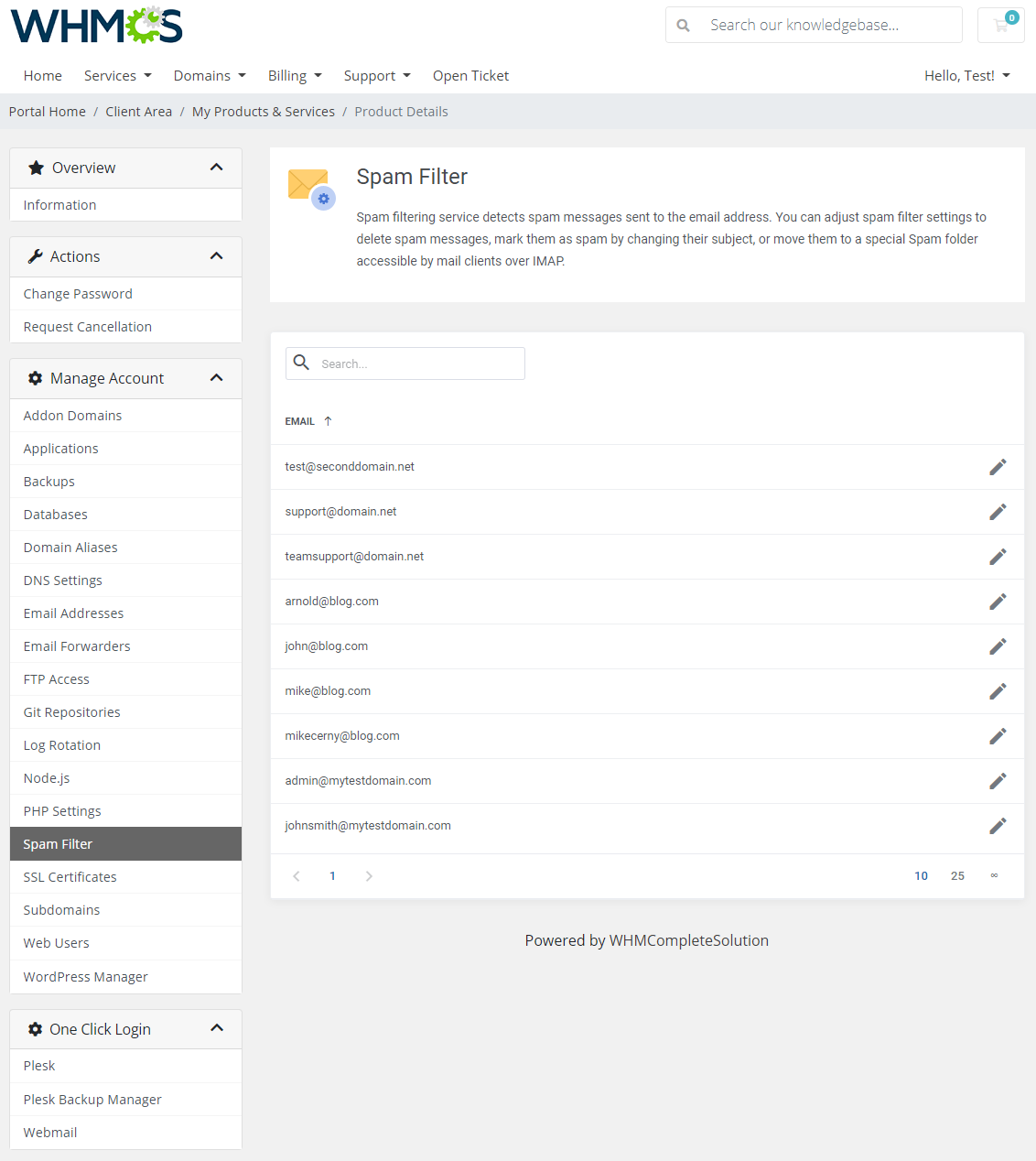Open FTP Access in sidebar

point(125,679)
